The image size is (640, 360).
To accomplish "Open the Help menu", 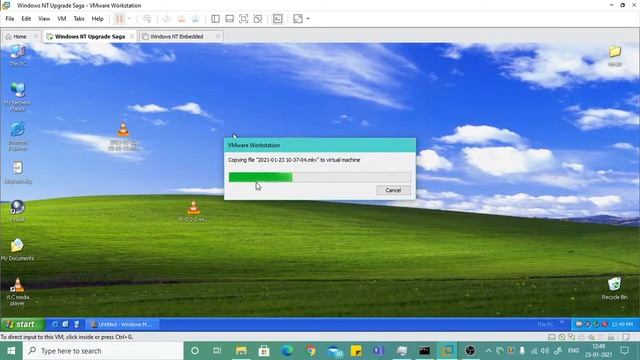I will coord(98,19).
